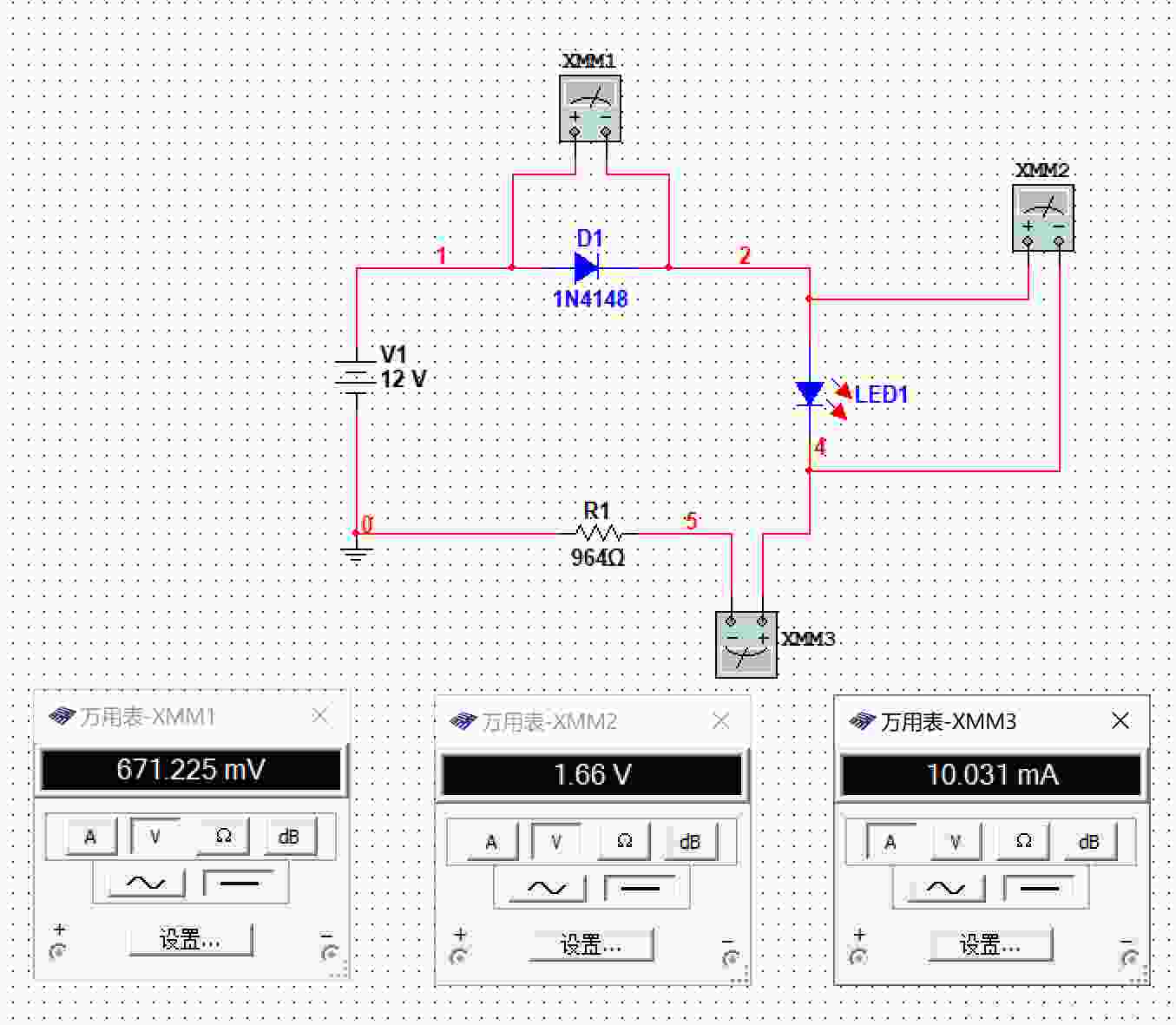
Task: Switch XMM1 to ammeter mode (A)
Action: (x=90, y=837)
